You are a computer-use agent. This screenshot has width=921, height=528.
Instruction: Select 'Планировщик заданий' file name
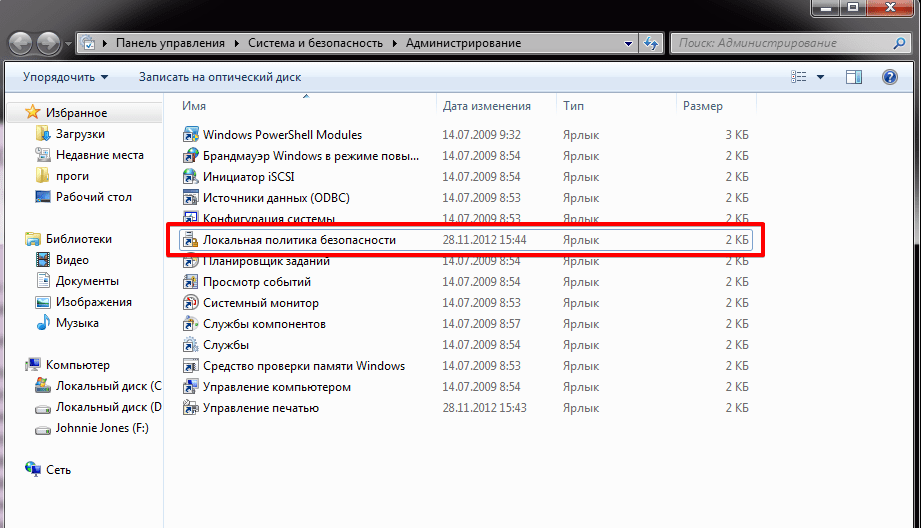(x=266, y=261)
